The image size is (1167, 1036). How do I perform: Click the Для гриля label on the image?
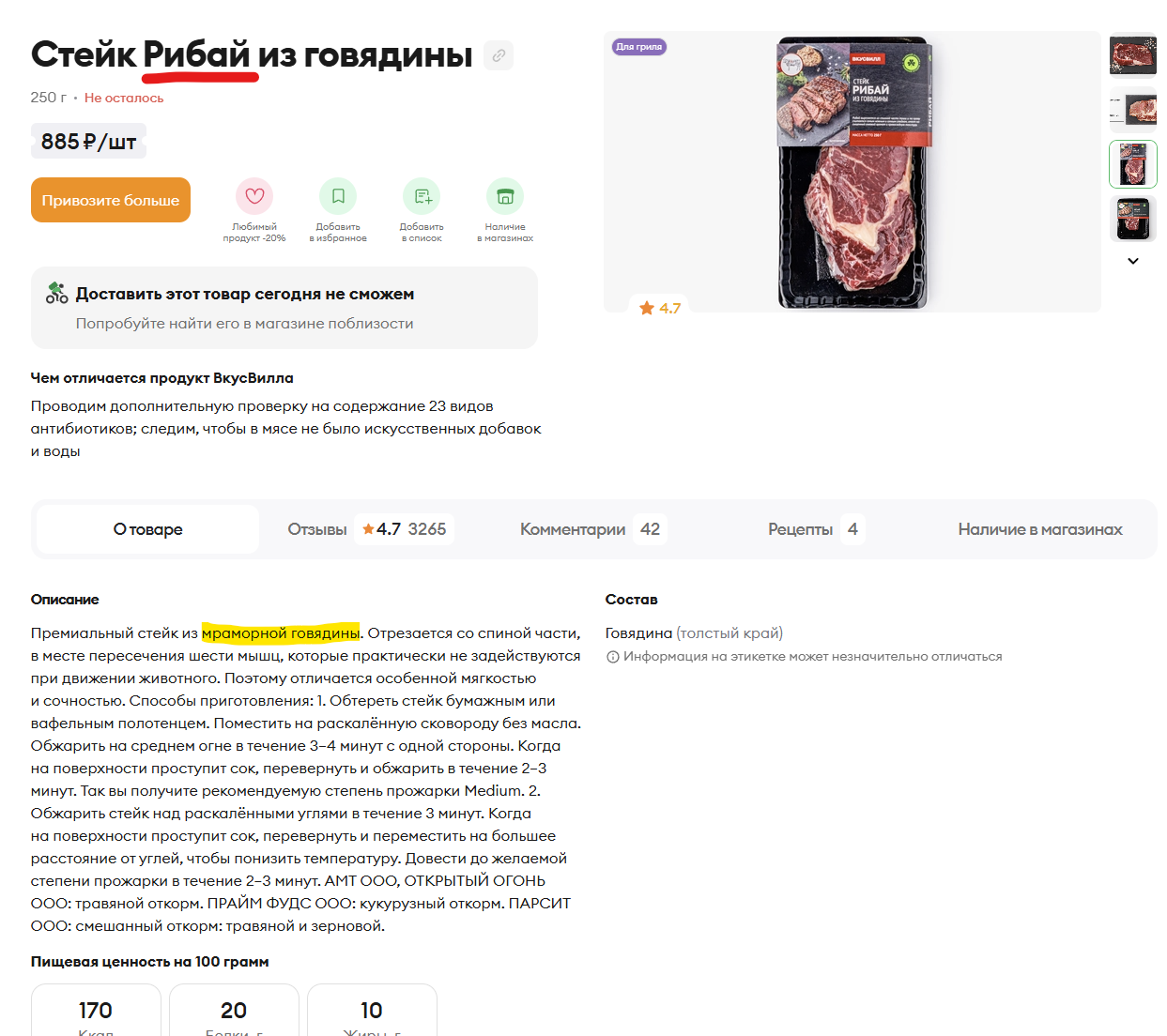coord(639,46)
